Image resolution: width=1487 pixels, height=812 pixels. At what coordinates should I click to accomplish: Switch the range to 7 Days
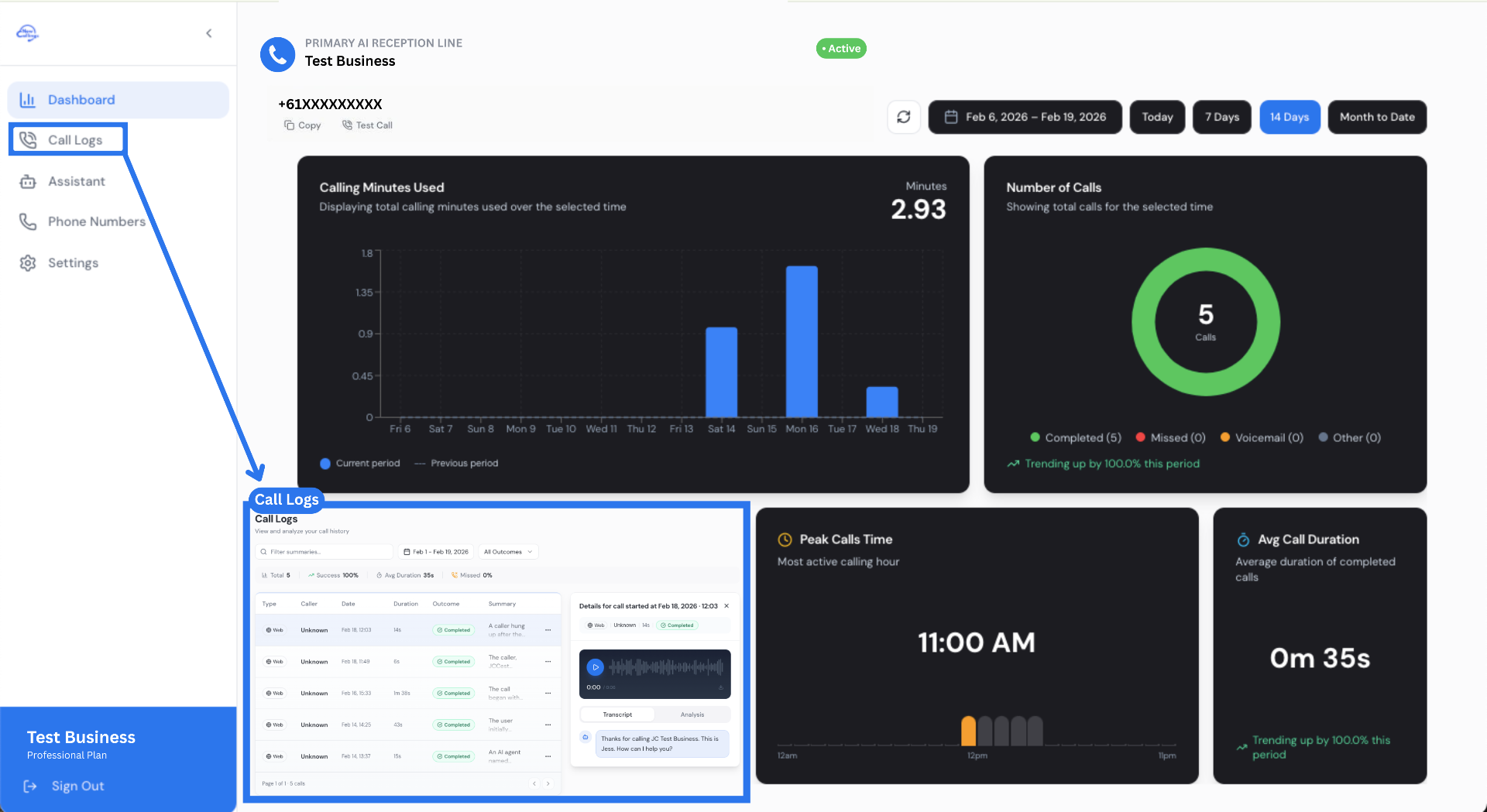(x=1221, y=117)
